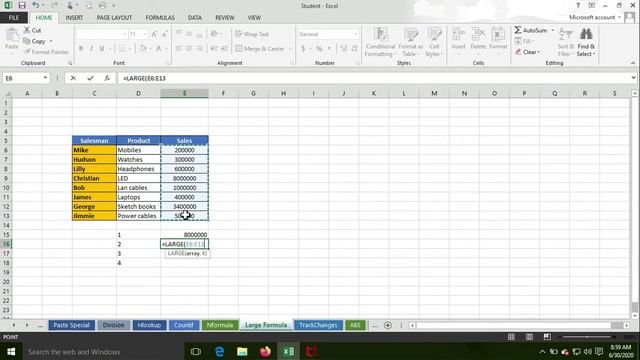Image resolution: width=640 pixels, height=360 pixels.
Task: Collapse the ribbon
Action: pyautogui.click(x=633, y=63)
